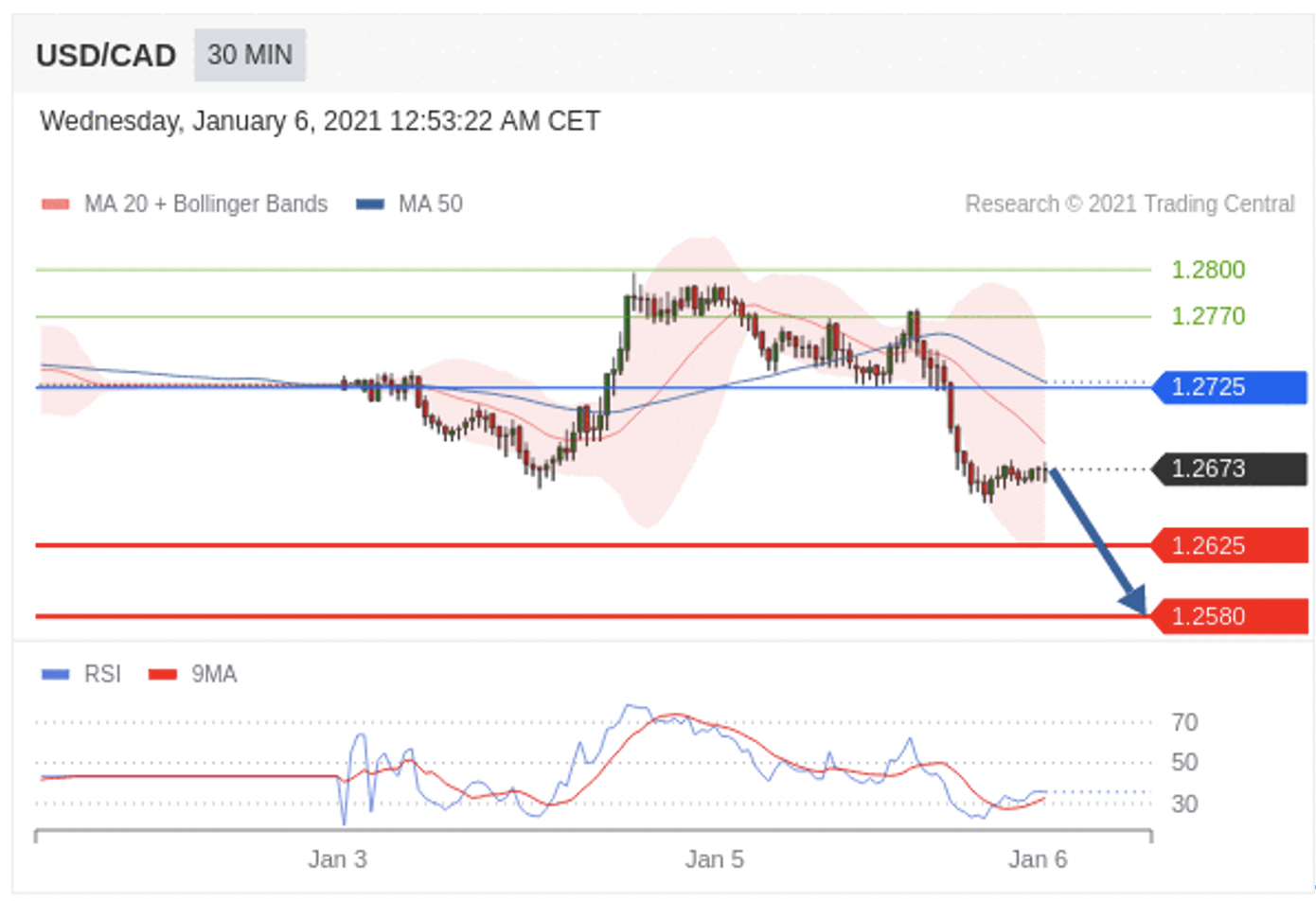
Task: Click the 30 MIN timeframe badge
Action: tap(250, 55)
